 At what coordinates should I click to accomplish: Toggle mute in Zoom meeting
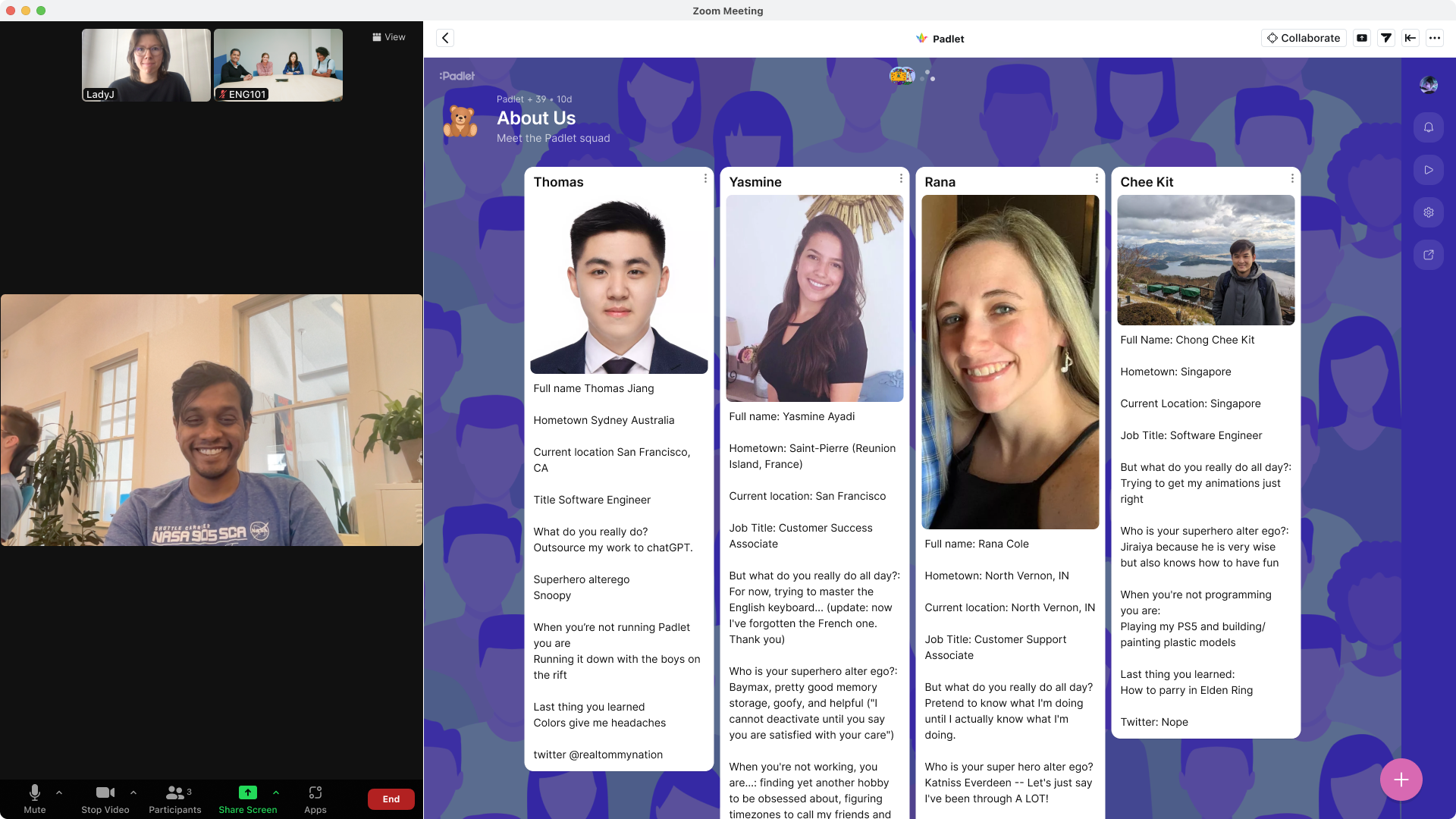(x=34, y=798)
